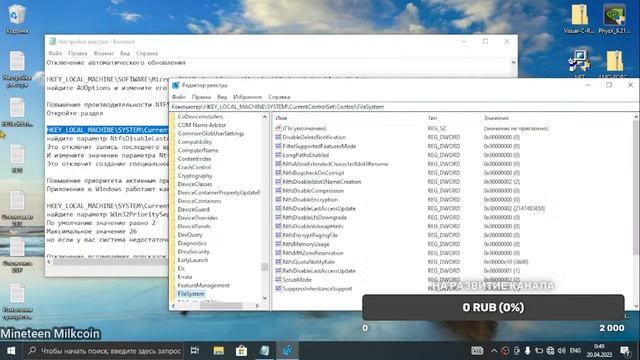Click the tree panel scroll-up arrow
This screenshot has height=360, width=640.
265,117
